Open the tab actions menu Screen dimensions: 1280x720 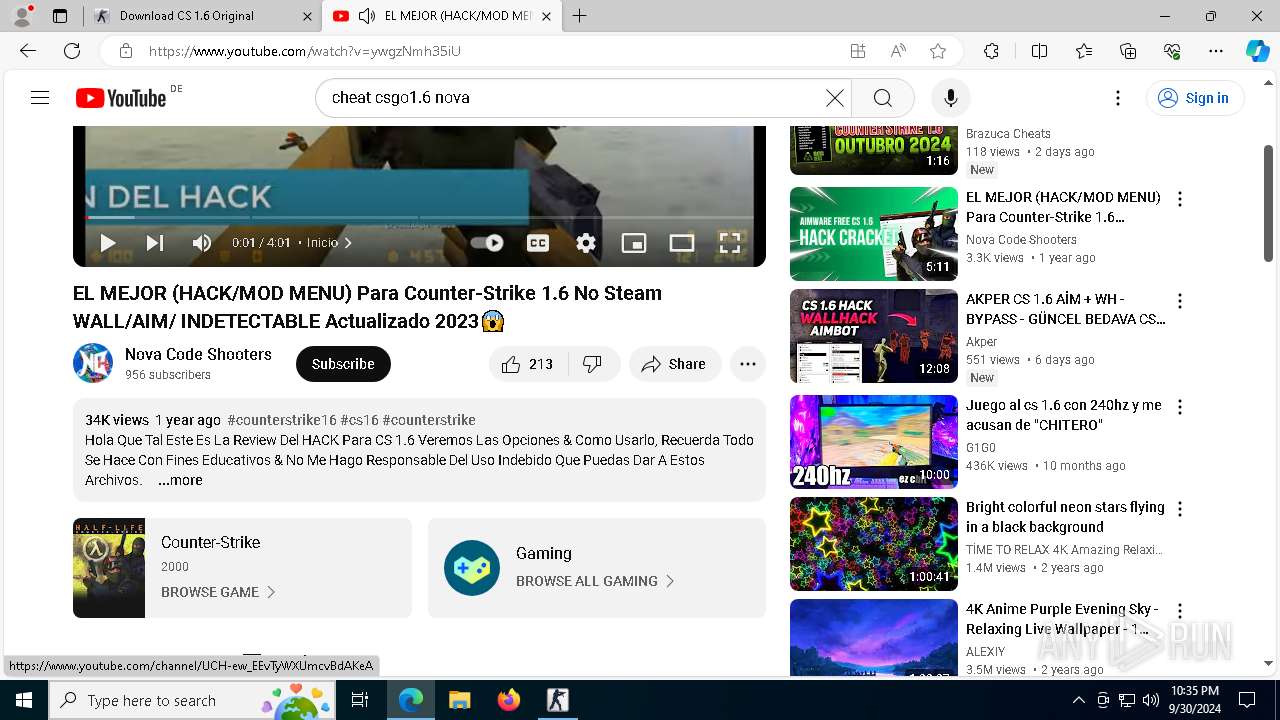click(60, 16)
